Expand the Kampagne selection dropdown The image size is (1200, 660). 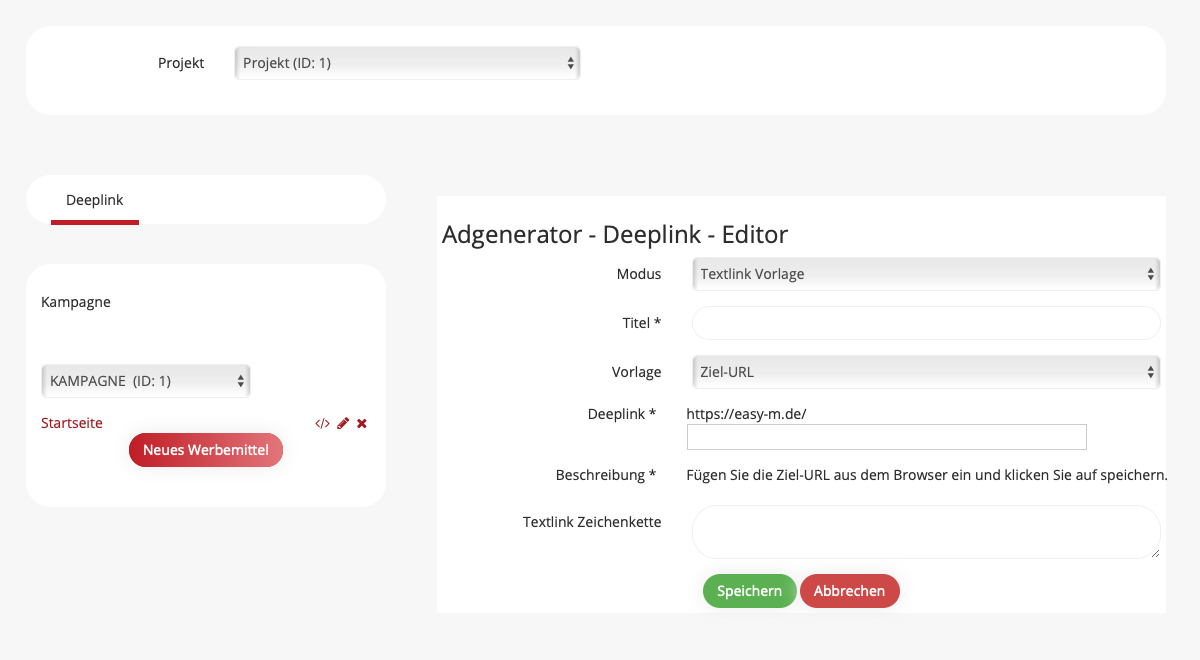click(146, 381)
